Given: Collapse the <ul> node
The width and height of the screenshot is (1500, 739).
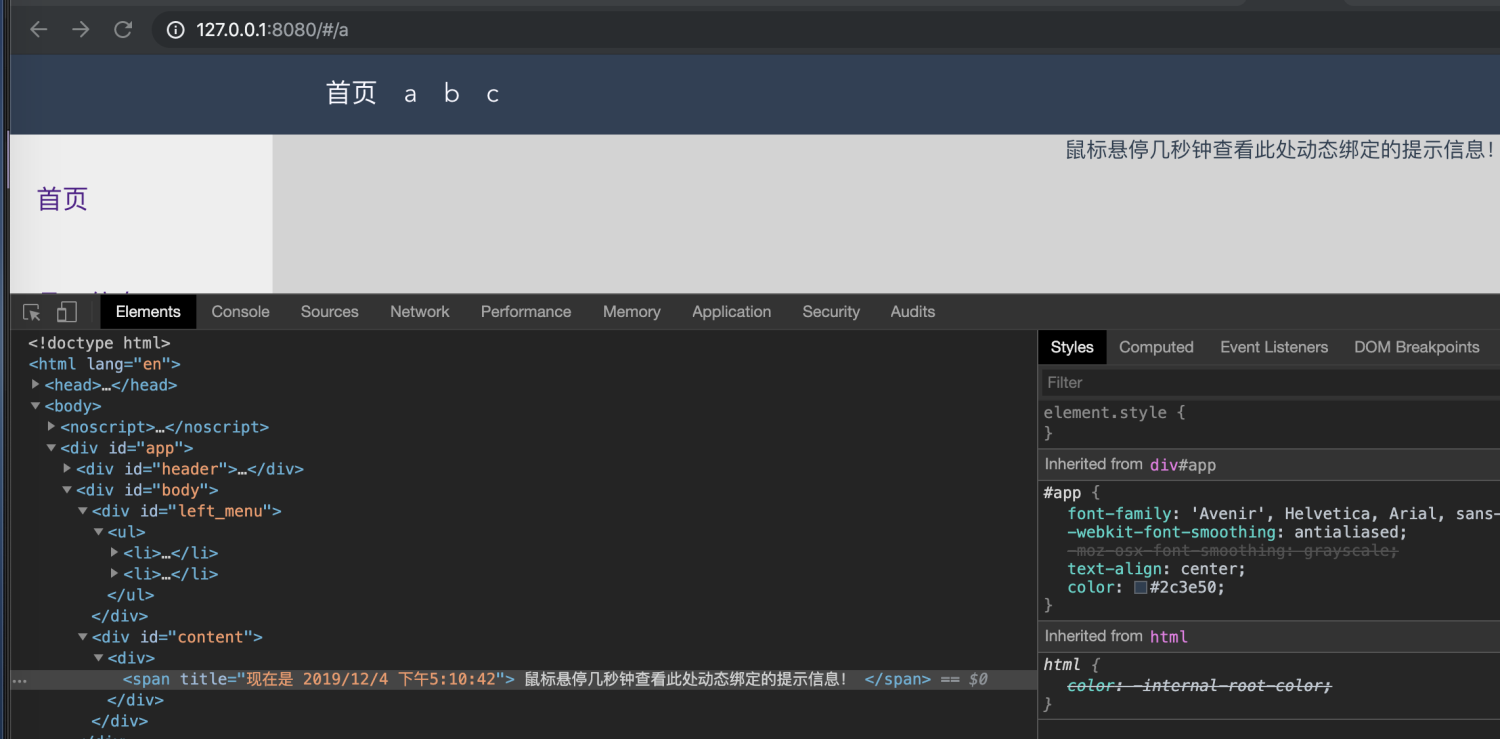Looking at the screenshot, I should click(x=99, y=532).
